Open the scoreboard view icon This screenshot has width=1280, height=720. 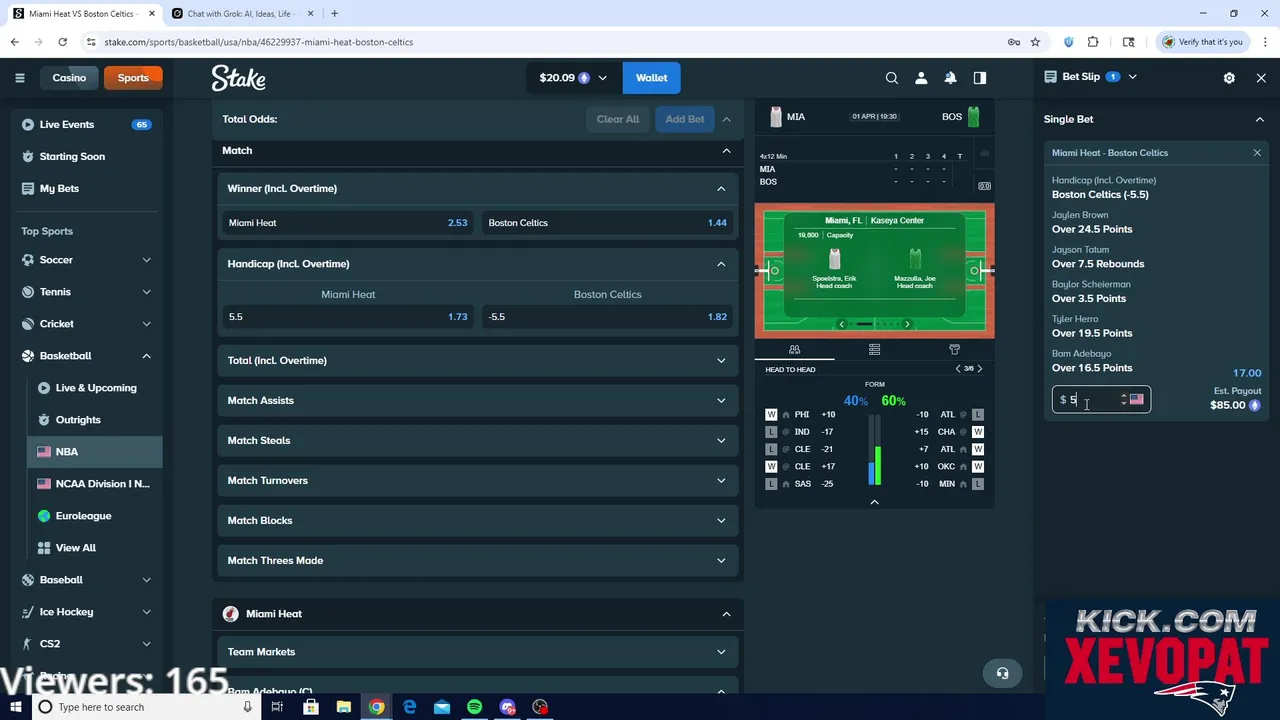pyautogui.click(x=984, y=186)
